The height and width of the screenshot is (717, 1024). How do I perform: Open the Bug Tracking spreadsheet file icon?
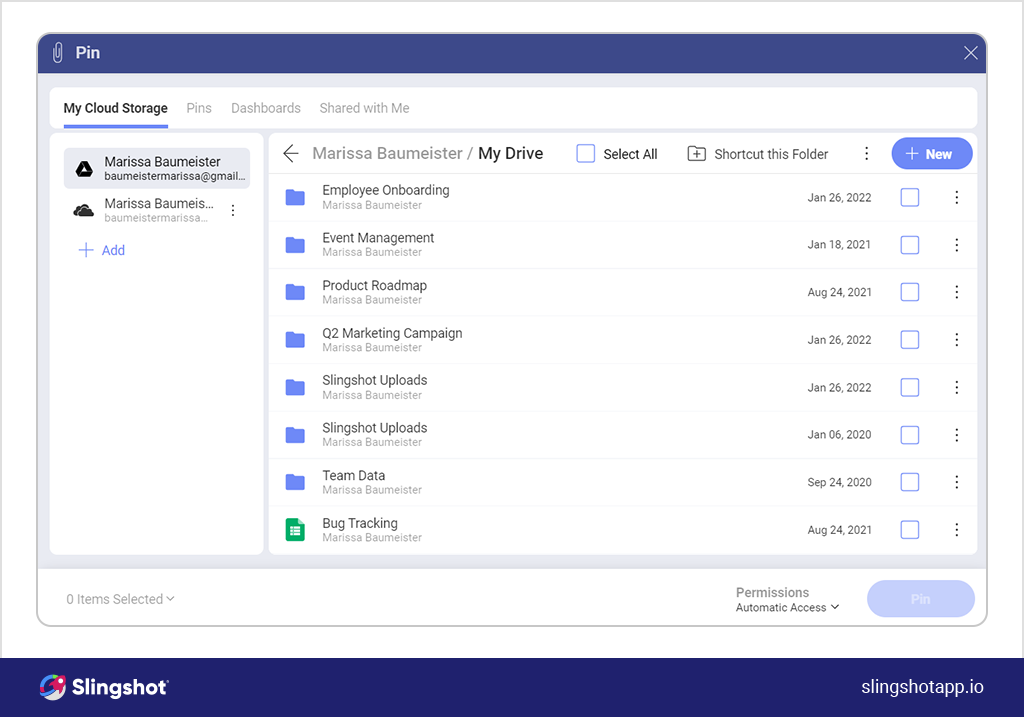coord(294,529)
